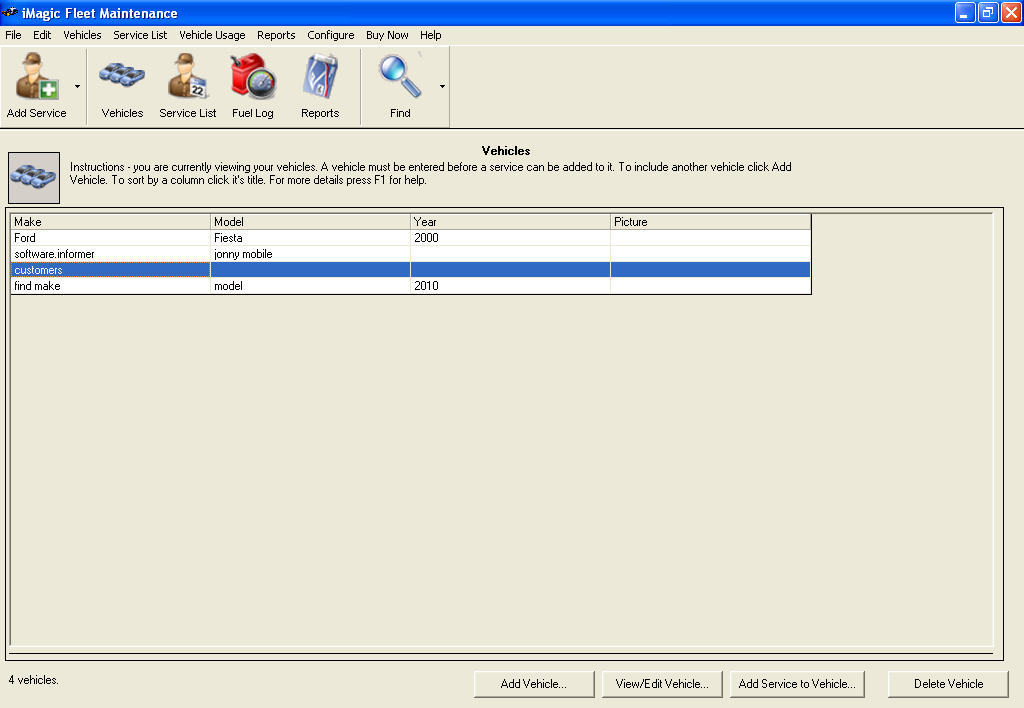Select the find make row
The height and width of the screenshot is (708, 1024).
pyautogui.click(x=411, y=286)
